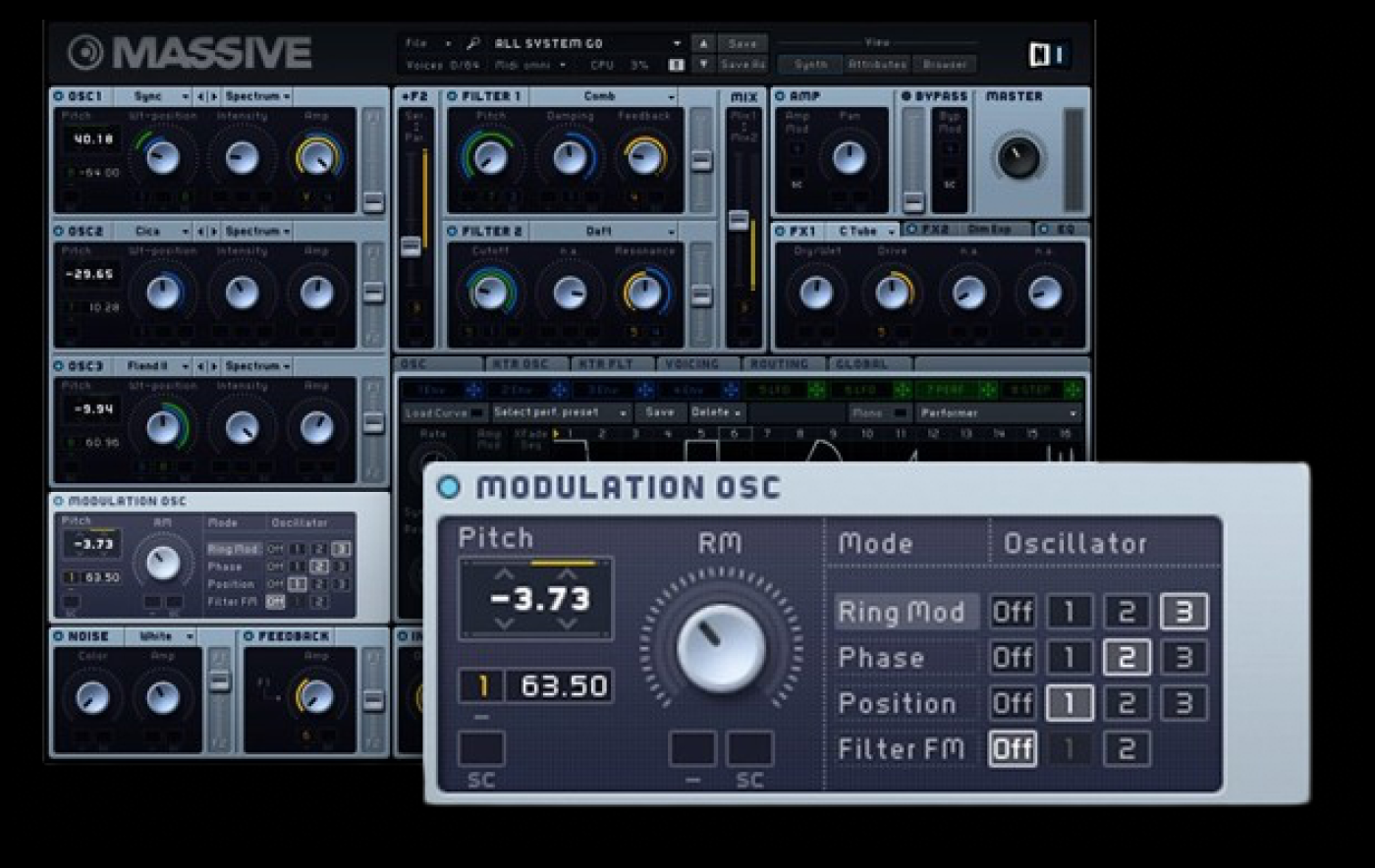Image resolution: width=1375 pixels, height=868 pixels.
Task: Click lower-right pitch chevron in enlarged Modulation OSC
Action: tap(567, 623)
